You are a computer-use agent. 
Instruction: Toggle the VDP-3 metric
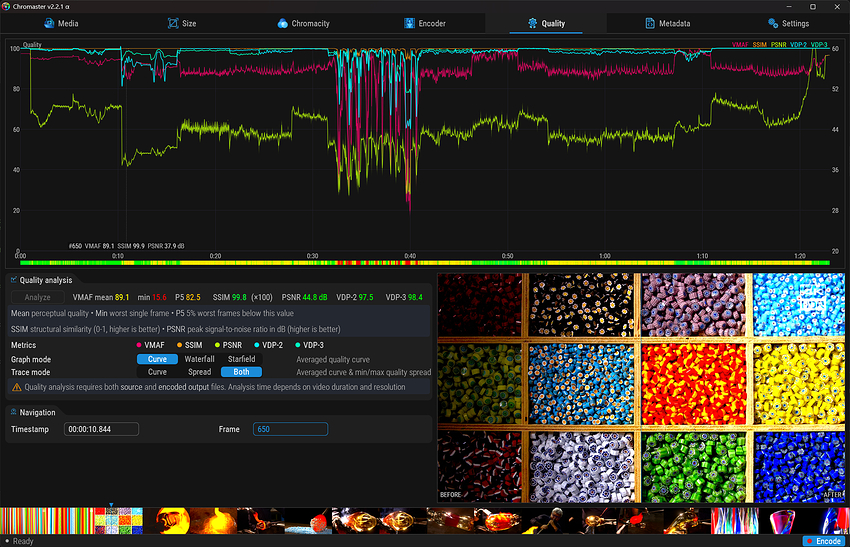309,345
